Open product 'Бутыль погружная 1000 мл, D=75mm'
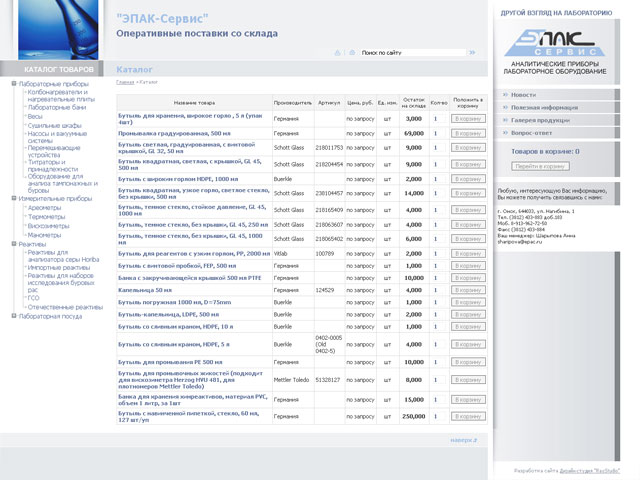640x480 pixels. click(x=175, y=302)
